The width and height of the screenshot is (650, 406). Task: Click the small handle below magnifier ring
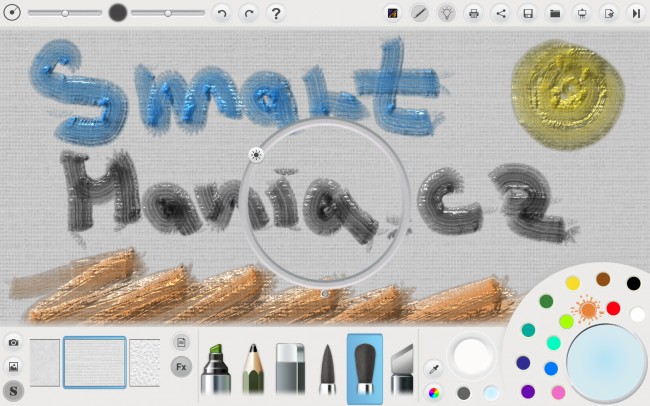pyautogui.click(x=325, y=294)
